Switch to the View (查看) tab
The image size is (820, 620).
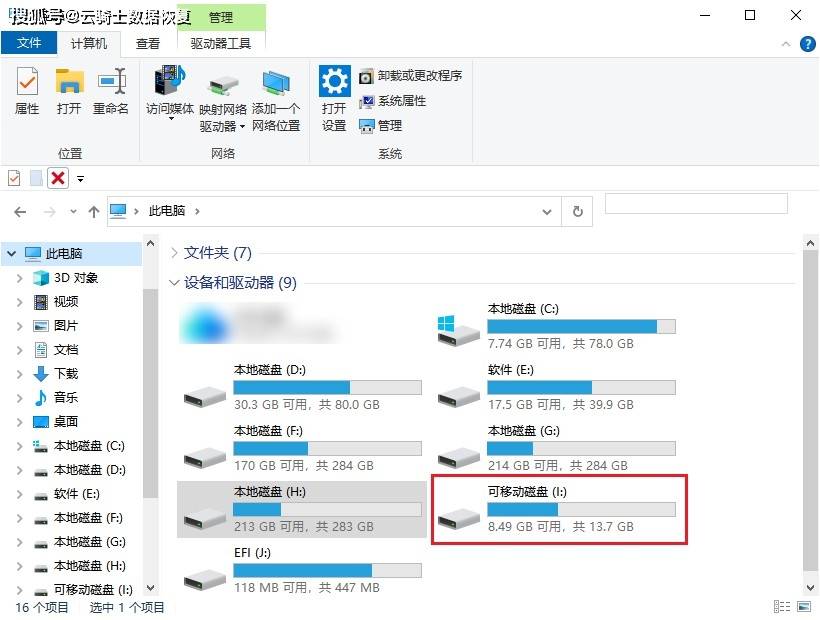click(147, 43)
